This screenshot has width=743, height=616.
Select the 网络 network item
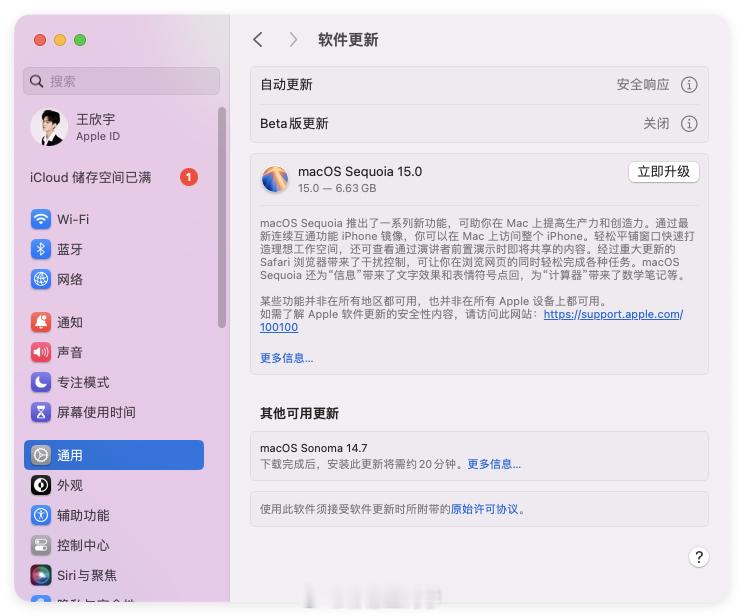click(114, 279)
